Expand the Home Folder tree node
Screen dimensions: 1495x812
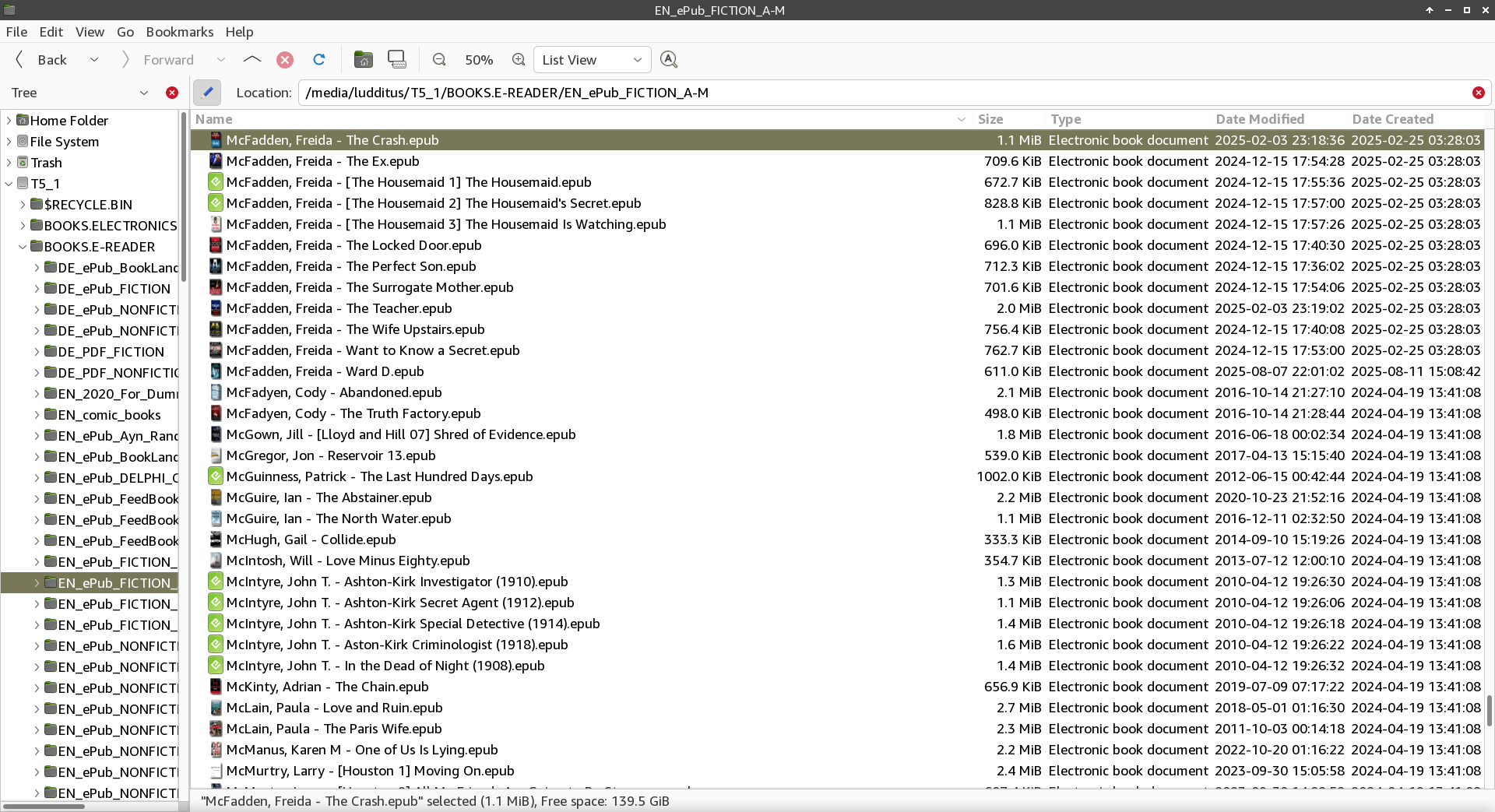pyautogui.click(x=9, y=121)
